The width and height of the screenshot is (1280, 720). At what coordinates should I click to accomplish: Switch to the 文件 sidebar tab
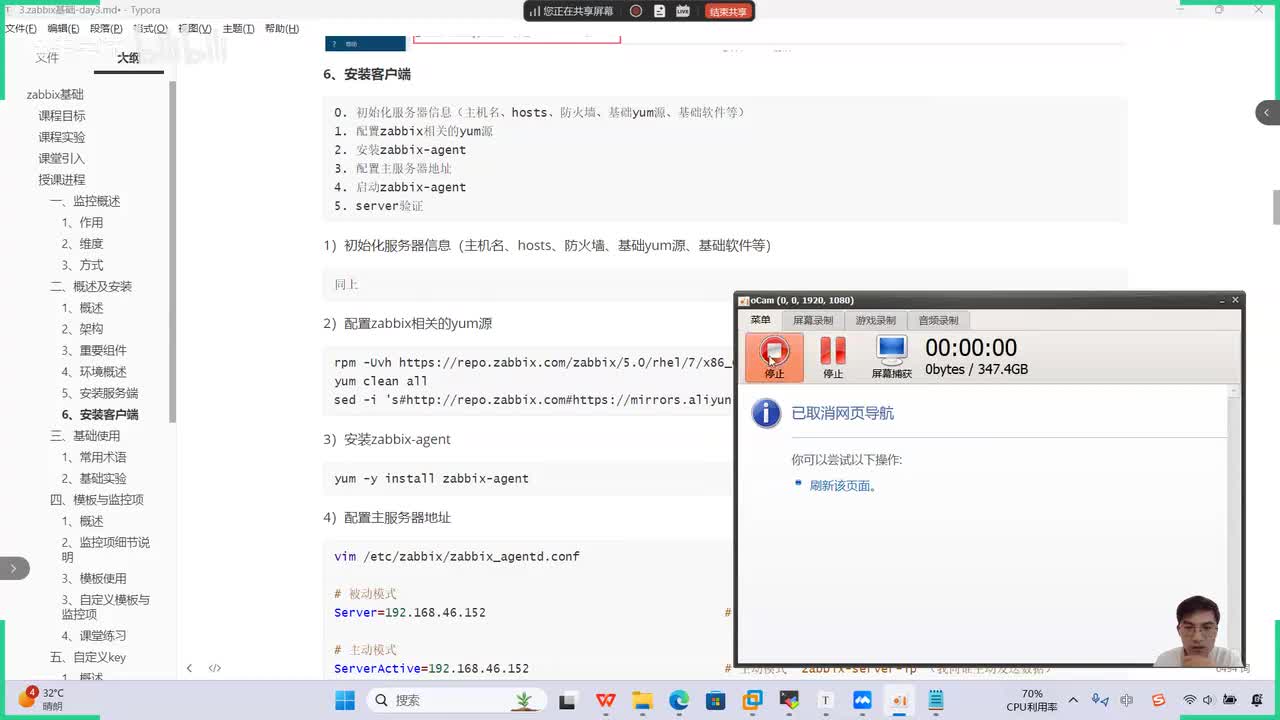[47, 58]
